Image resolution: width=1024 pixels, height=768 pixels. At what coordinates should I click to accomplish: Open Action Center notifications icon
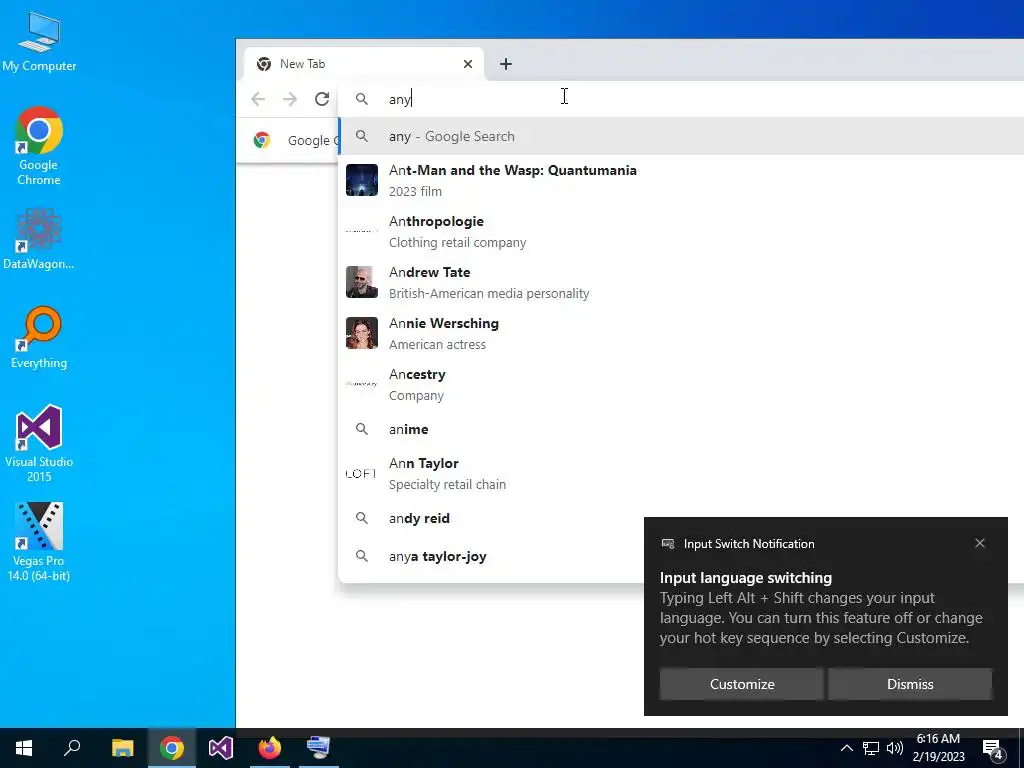993,748
